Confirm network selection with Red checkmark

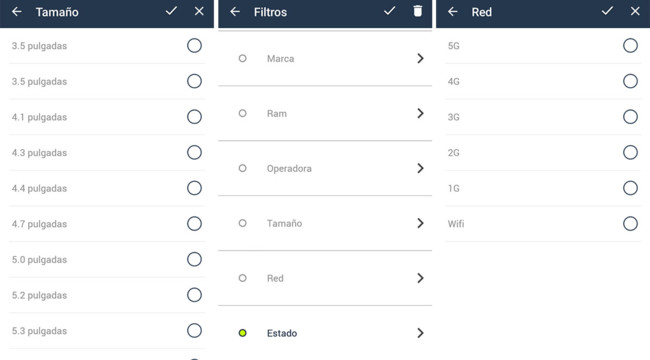(607, 11)
